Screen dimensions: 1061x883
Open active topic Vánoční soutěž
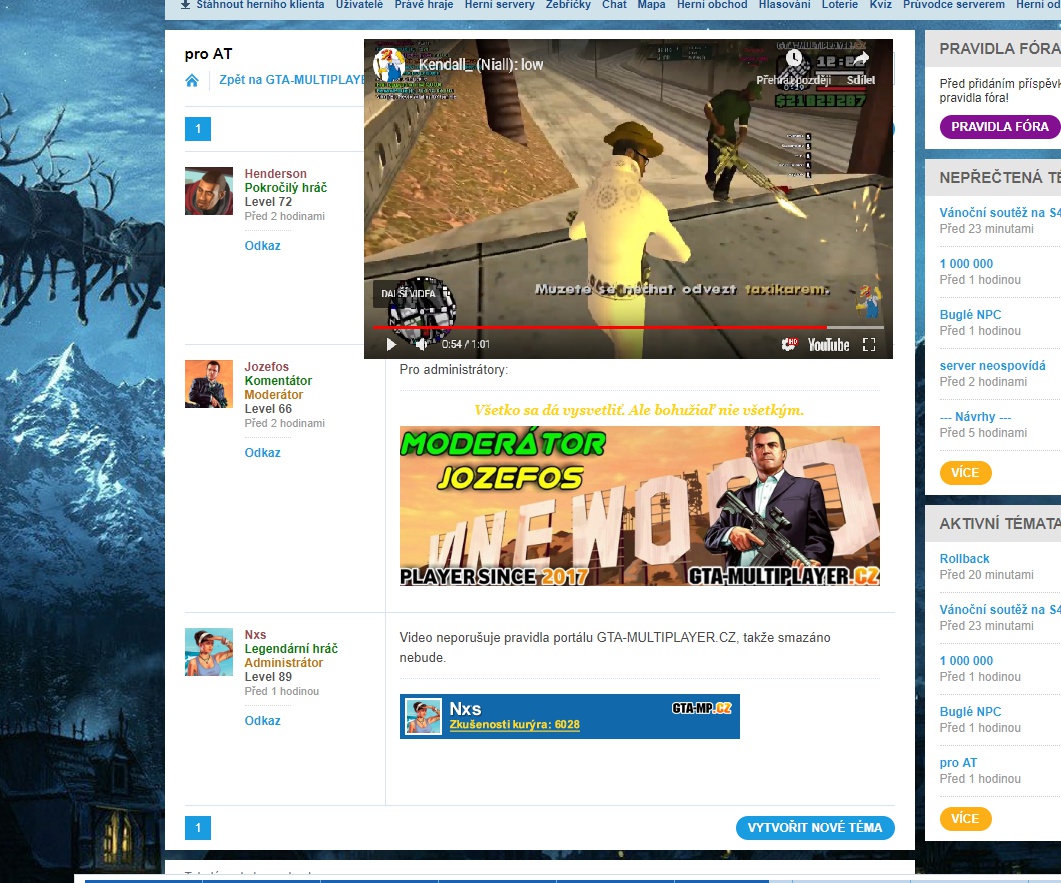point(1000,610)
